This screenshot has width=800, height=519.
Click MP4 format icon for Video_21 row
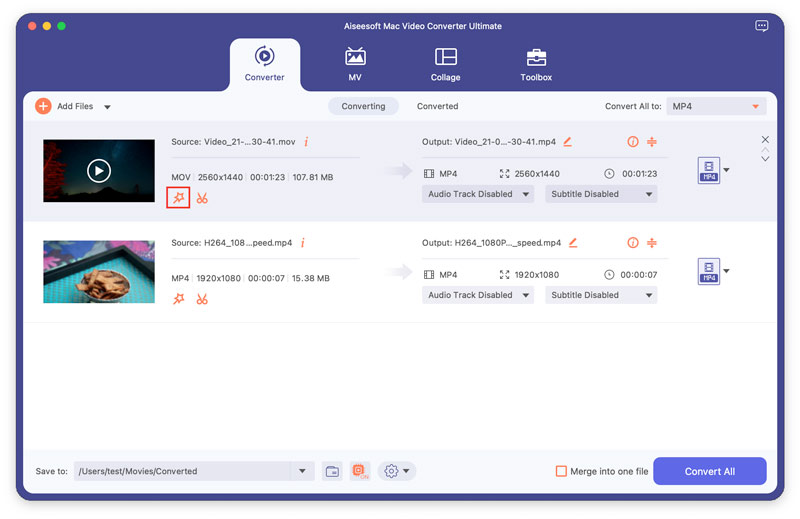point(709,170)
